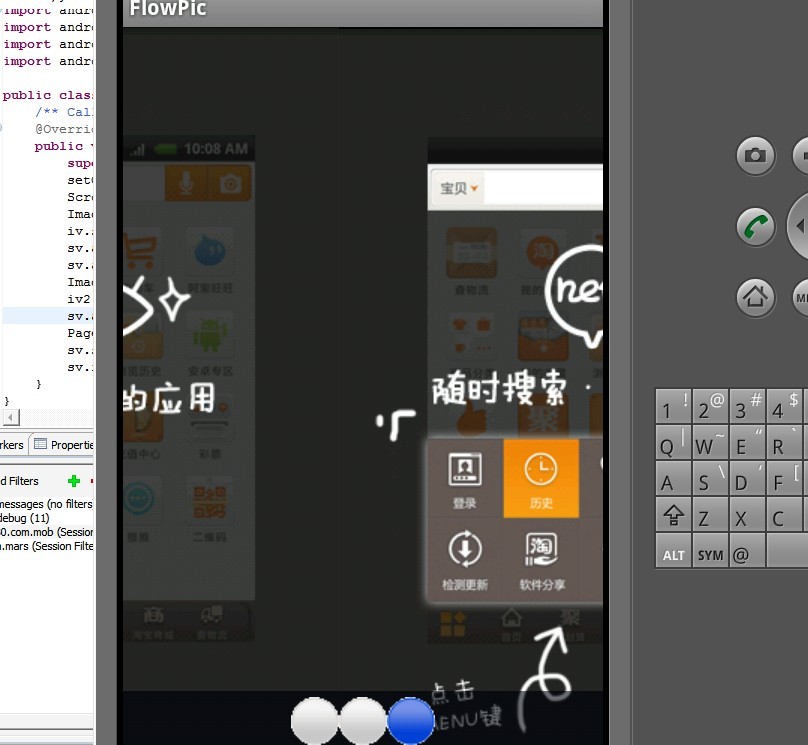808x745 pixels.
Task: Click keyboard key Z
Action: [711, 514]
